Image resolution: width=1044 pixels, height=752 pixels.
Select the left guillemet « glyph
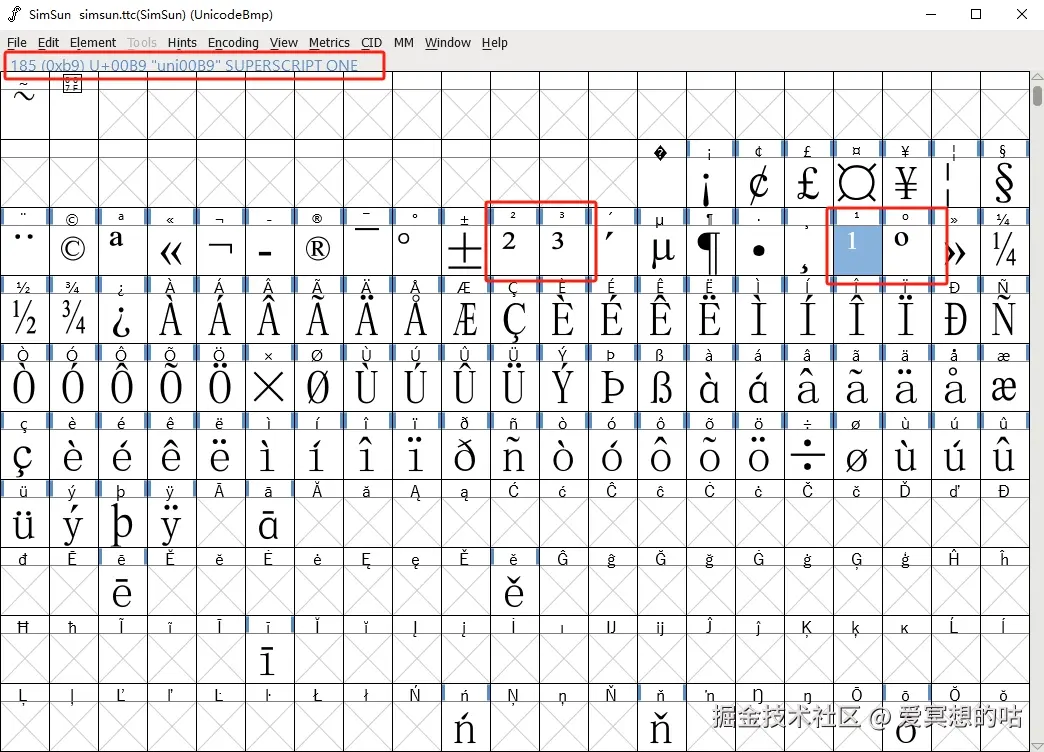coord(172,250)
